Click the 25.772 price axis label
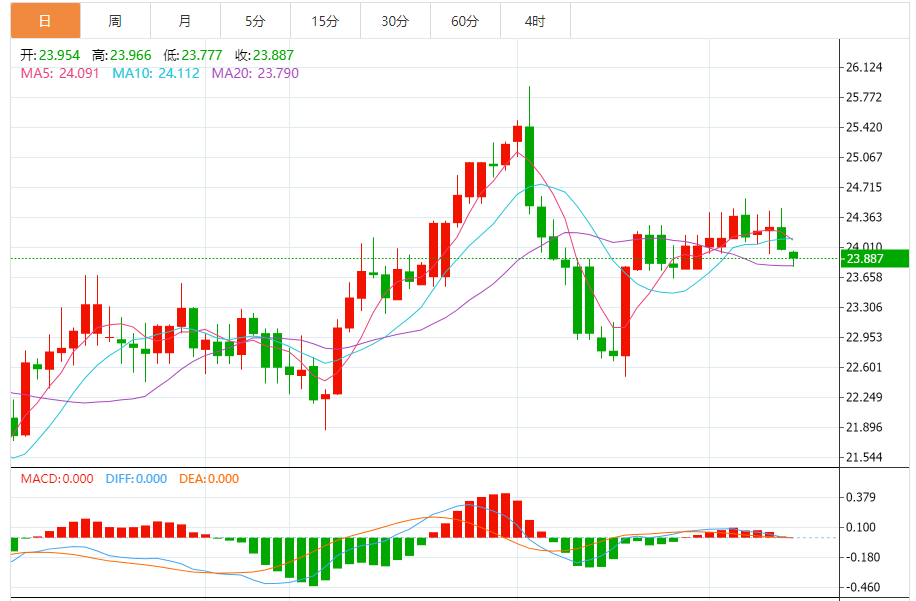Viewport: 916px width, 601px height. click(x=864, y=97)
